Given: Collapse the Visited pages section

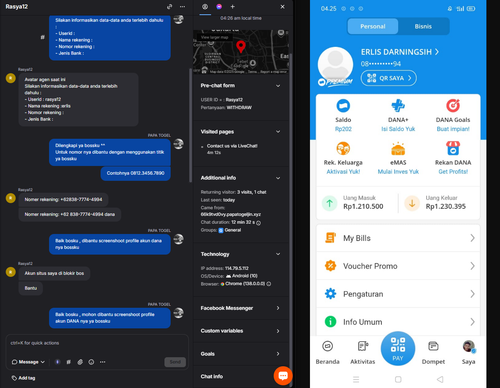Looking at the screenshot, I should click(x=278, y=132).
